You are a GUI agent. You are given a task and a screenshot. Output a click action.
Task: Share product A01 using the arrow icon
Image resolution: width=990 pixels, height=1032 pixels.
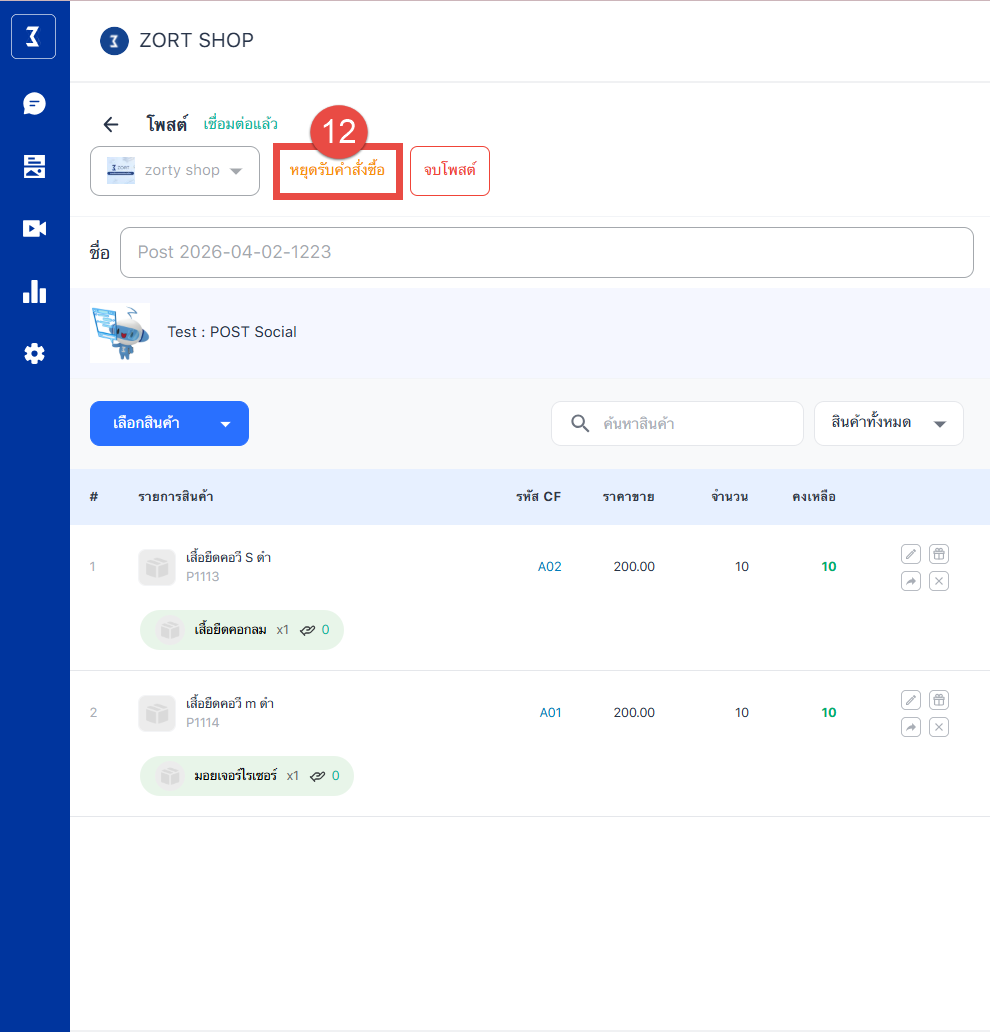910,727
